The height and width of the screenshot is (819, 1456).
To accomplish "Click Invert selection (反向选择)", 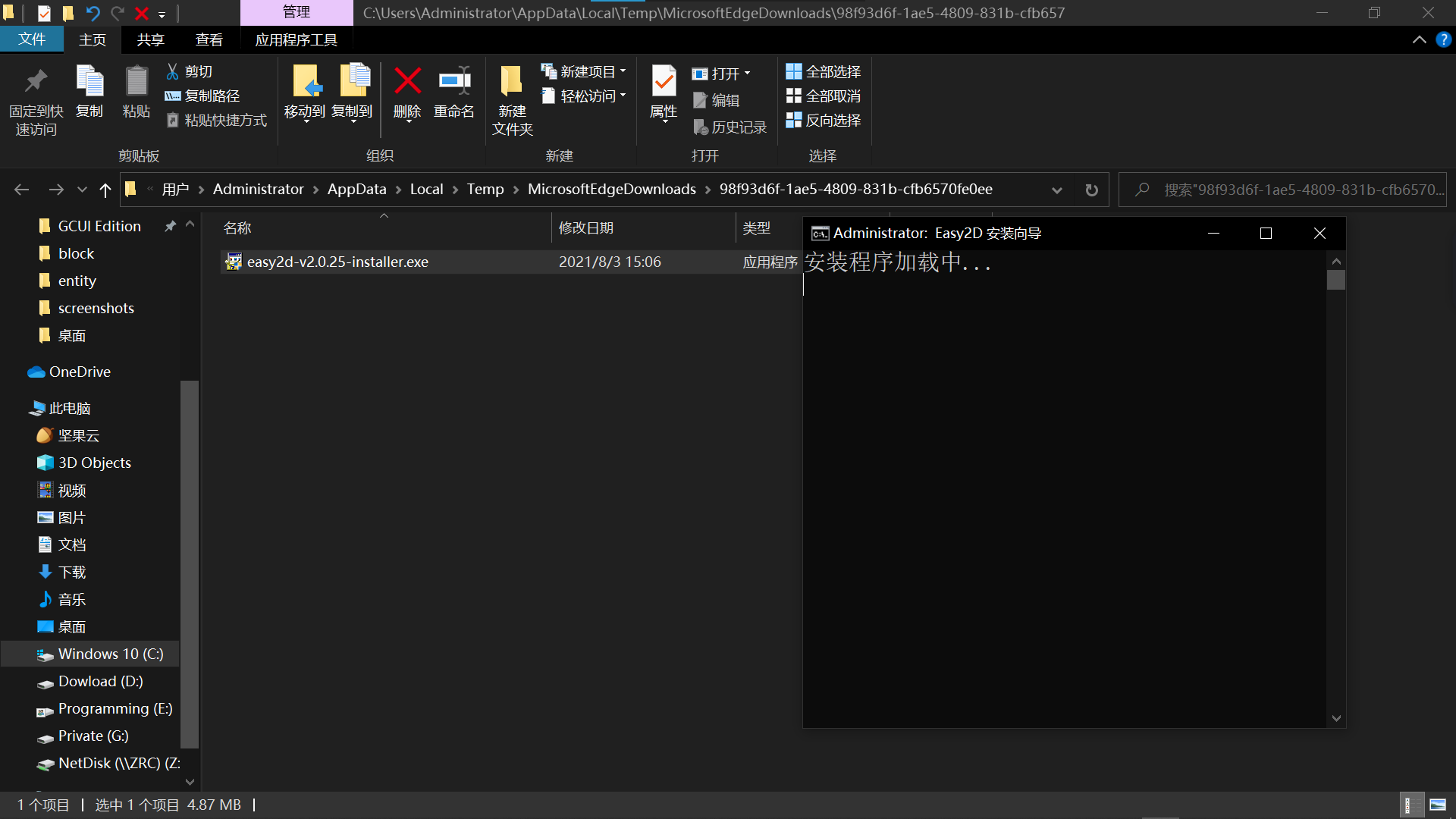I will click(824, 120).
